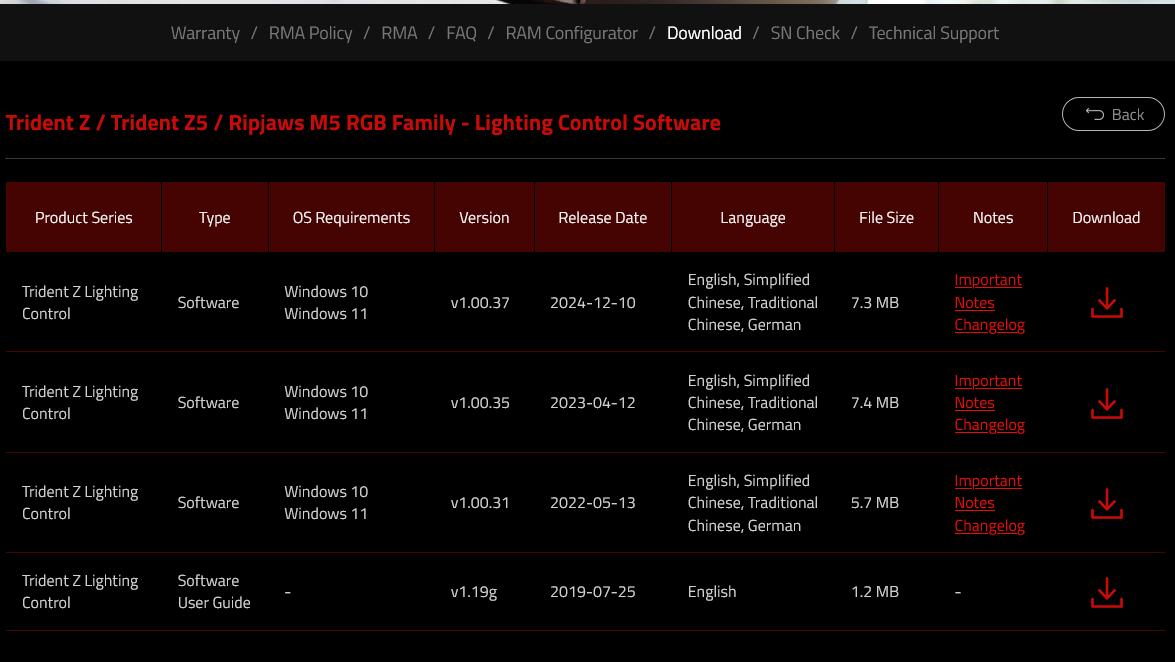Click the Notes column header

click(x=992, y=217)
